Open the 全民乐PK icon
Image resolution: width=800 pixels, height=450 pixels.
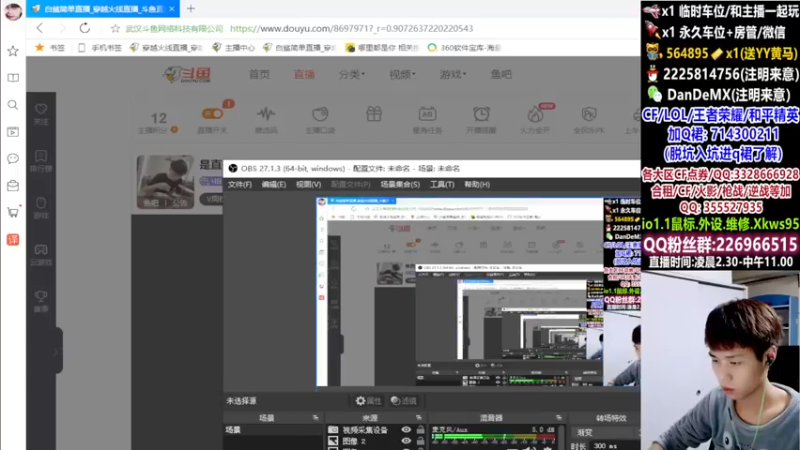[x=589, y=113]
